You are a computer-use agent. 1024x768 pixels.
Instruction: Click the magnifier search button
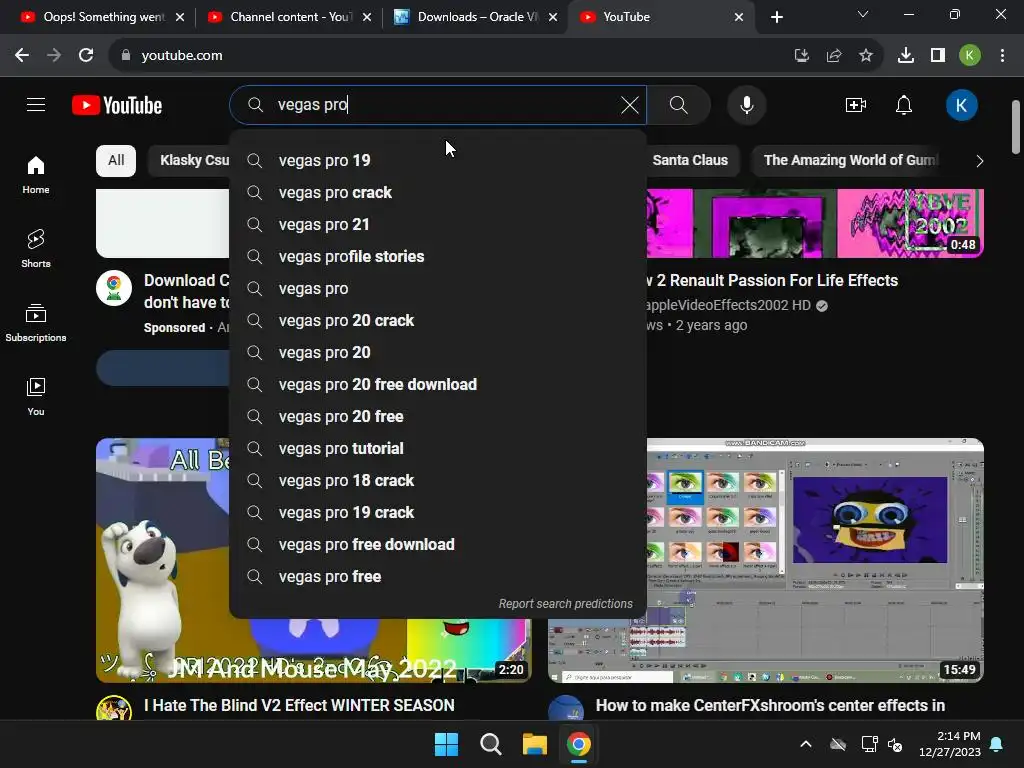(x=679, y=104)
